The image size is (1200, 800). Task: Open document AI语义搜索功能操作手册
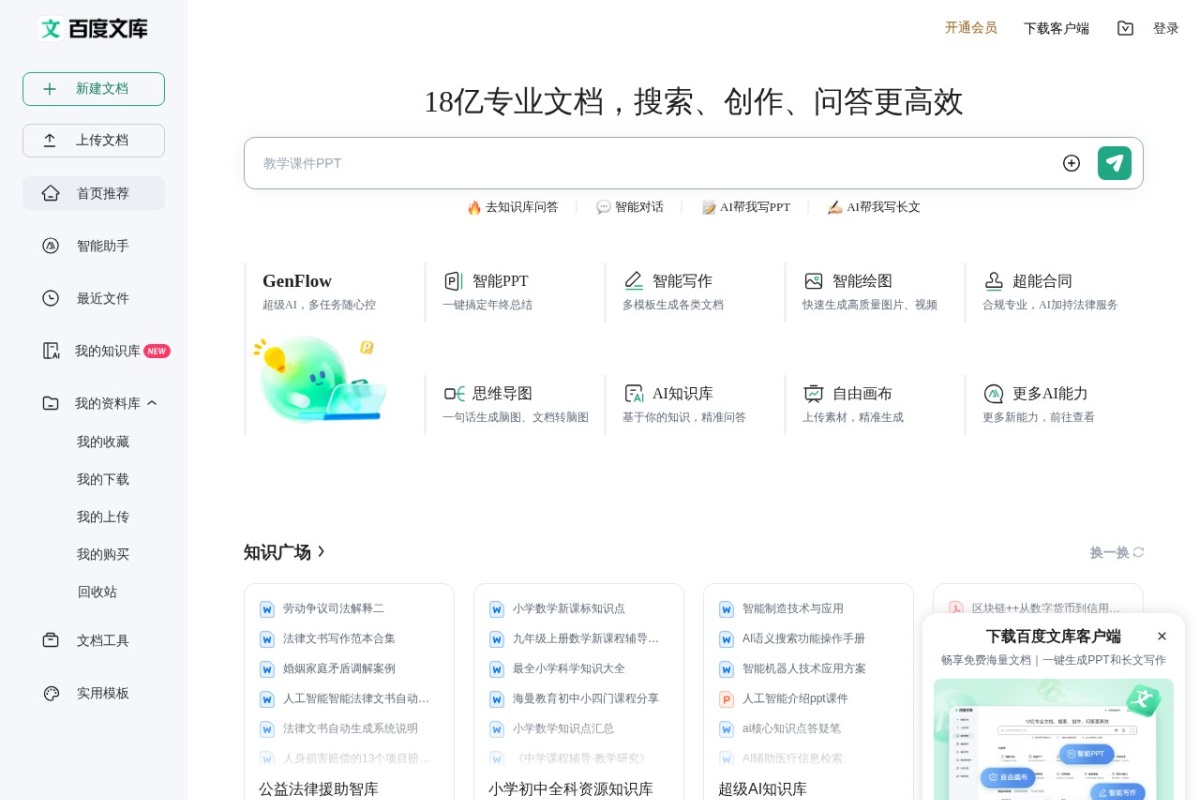804,638
